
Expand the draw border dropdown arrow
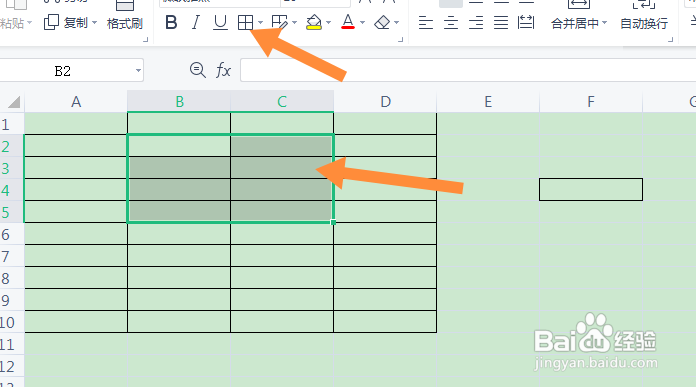tap(294, 22)
